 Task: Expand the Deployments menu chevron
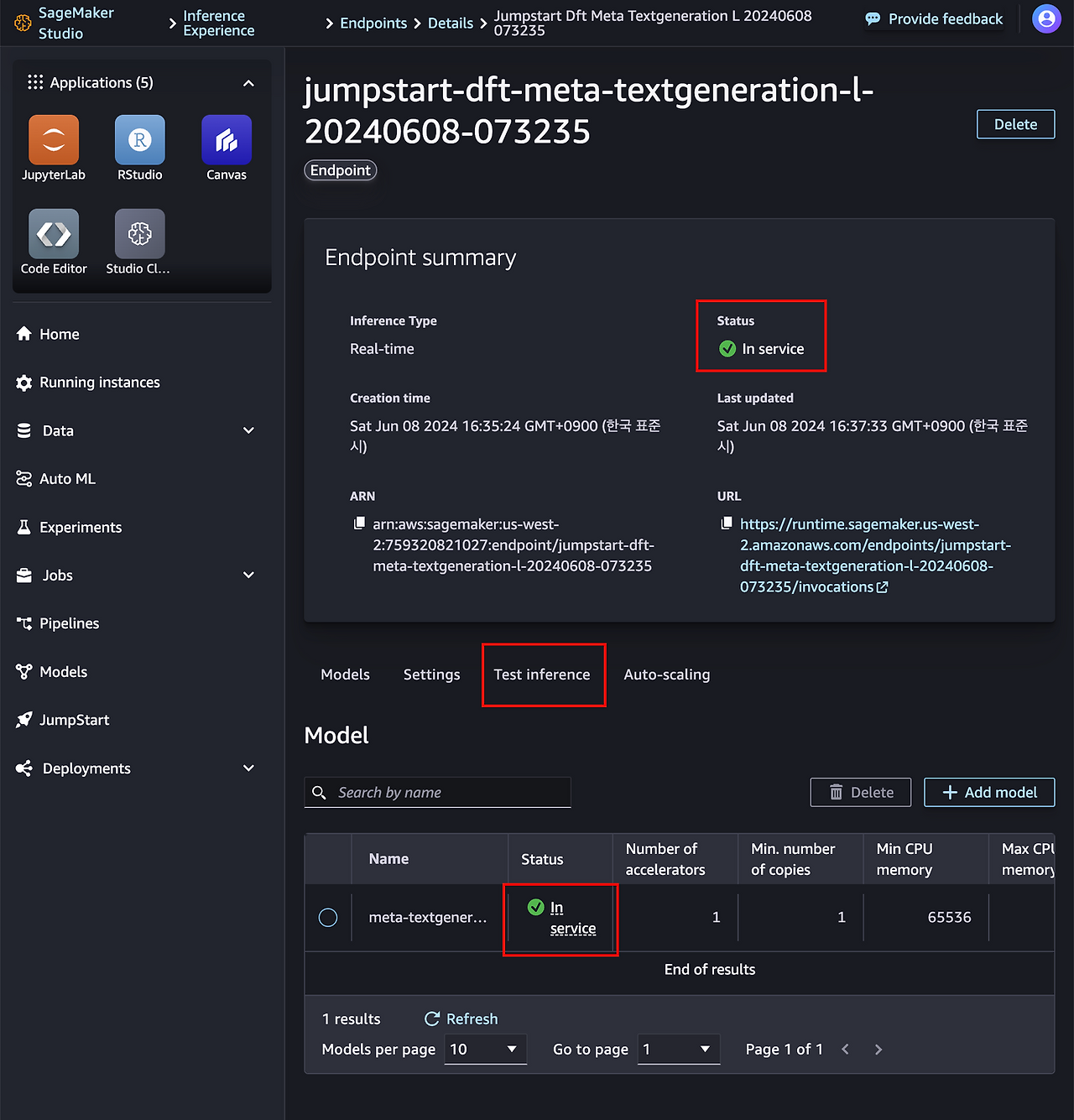coord(248,768)
